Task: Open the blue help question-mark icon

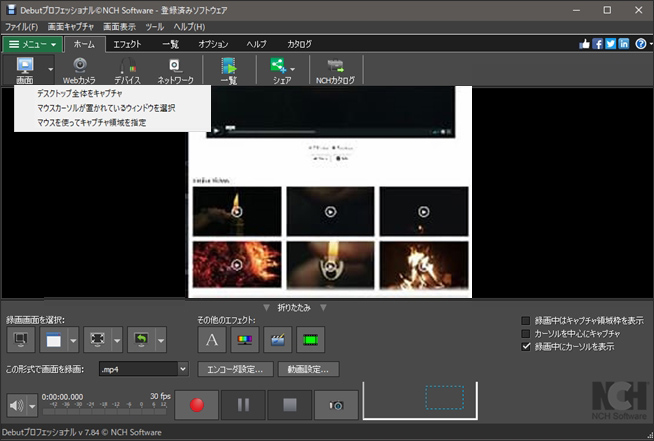Action: tap(641, 44)
